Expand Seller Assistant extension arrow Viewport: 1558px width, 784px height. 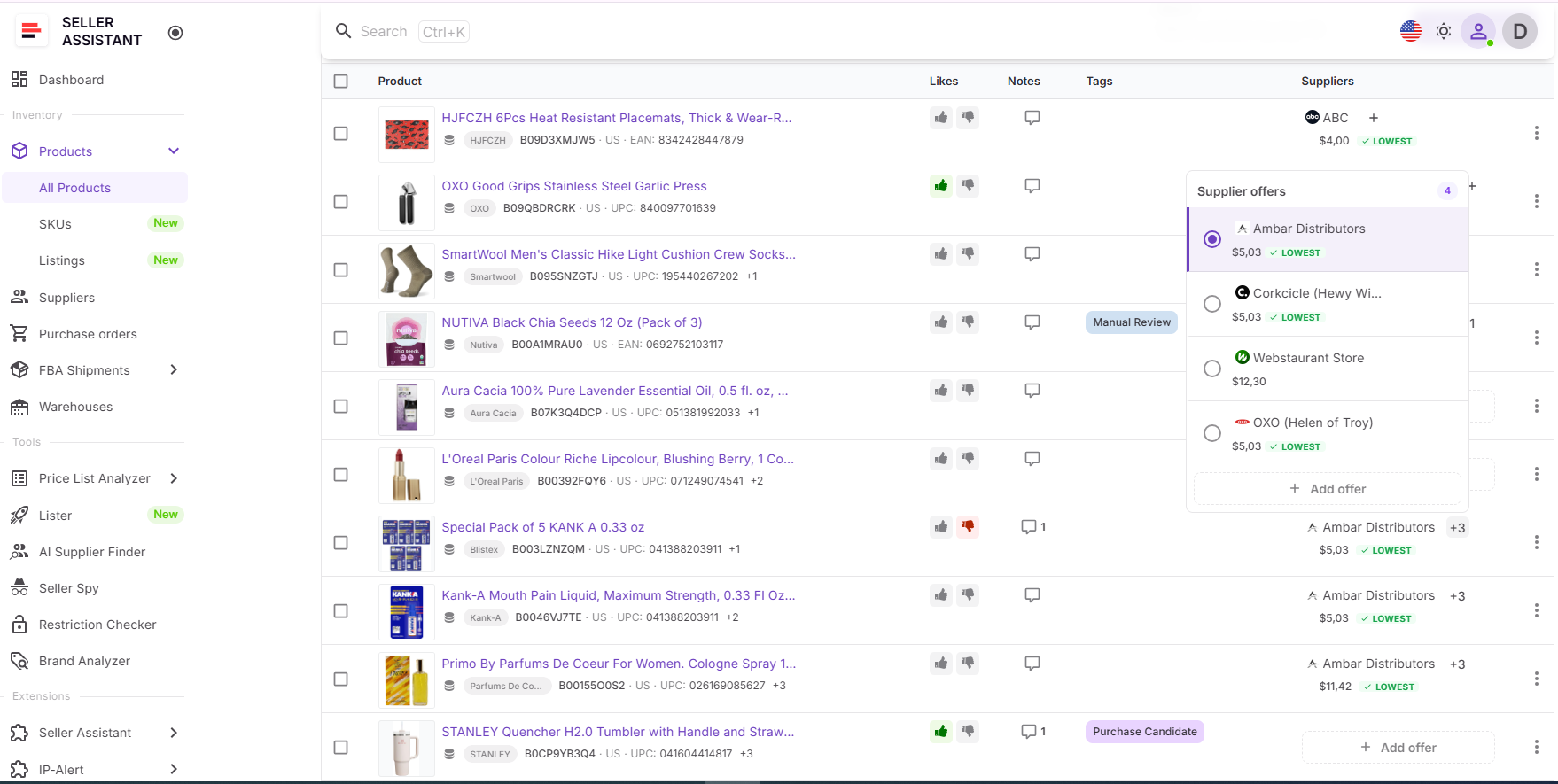(x=174, y=733)
